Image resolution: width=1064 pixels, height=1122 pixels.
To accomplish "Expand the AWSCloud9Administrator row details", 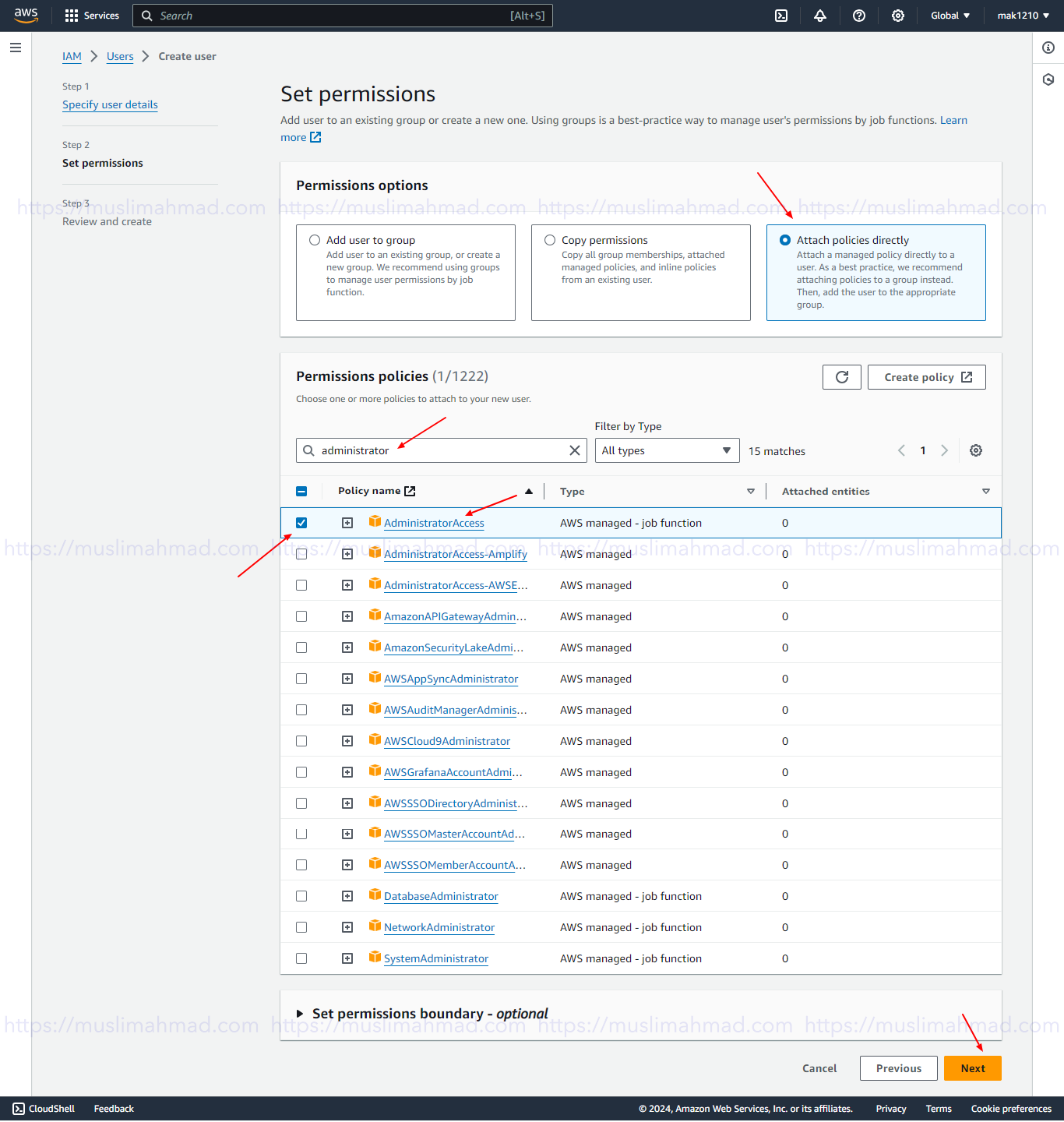I will pos(347,741).
